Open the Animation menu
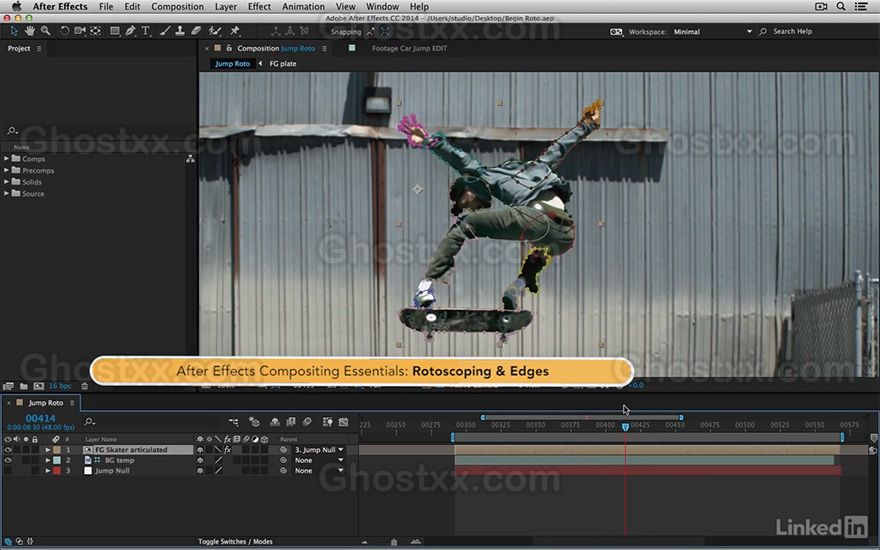This screenshot has width=880, height=550. 303,6
